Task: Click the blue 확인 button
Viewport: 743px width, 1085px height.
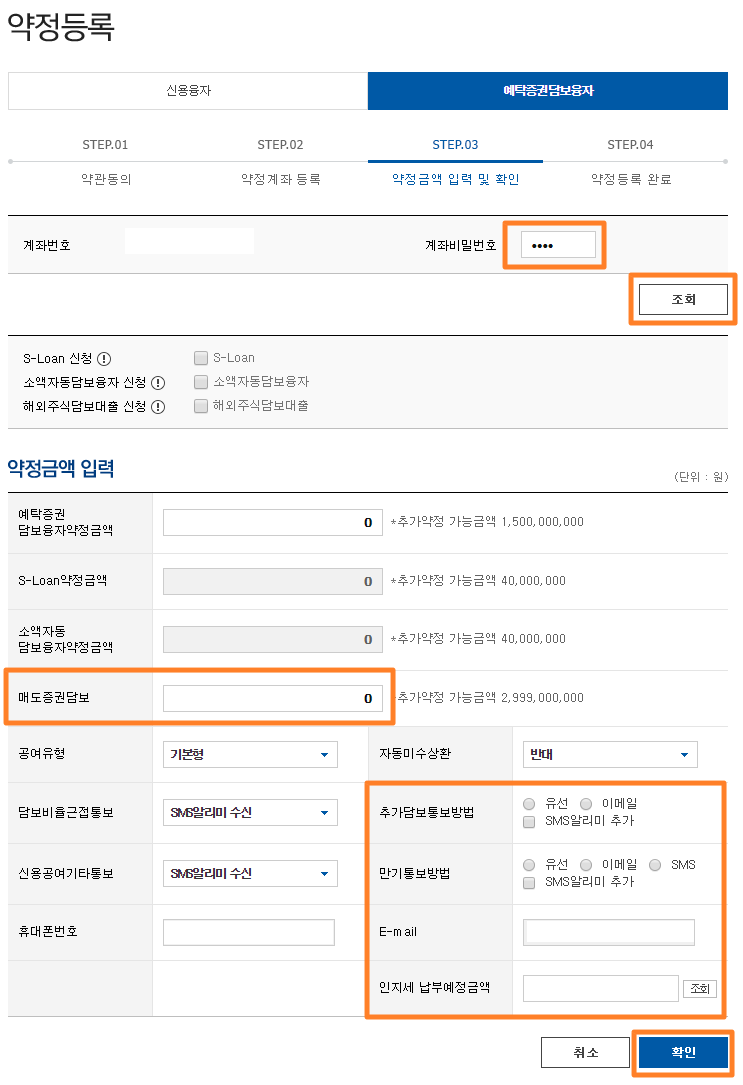Action: pyautogui.click(x=684, y=1052)
